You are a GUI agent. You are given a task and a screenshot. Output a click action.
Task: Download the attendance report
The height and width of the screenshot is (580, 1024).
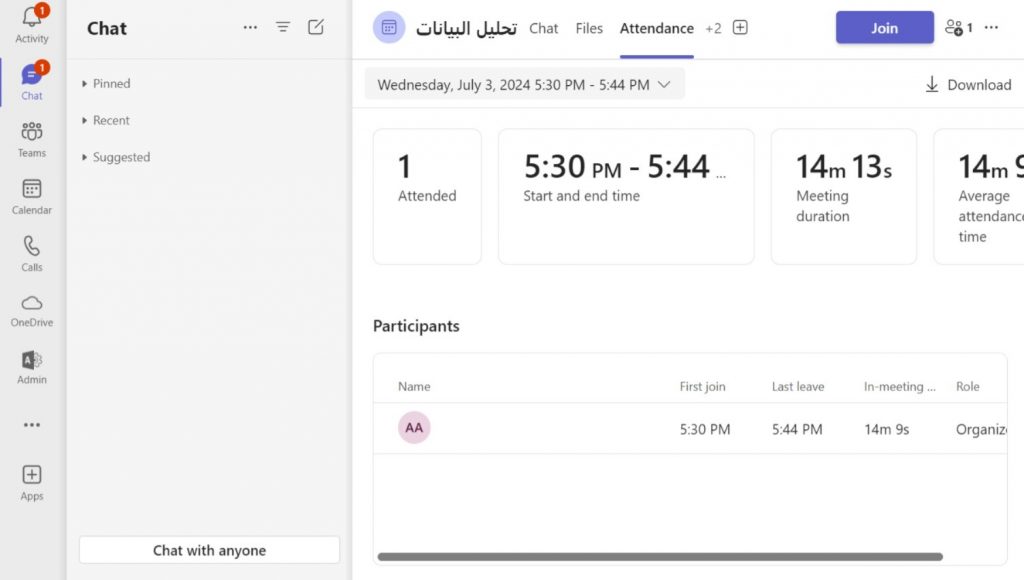click(x=968, y=85)
